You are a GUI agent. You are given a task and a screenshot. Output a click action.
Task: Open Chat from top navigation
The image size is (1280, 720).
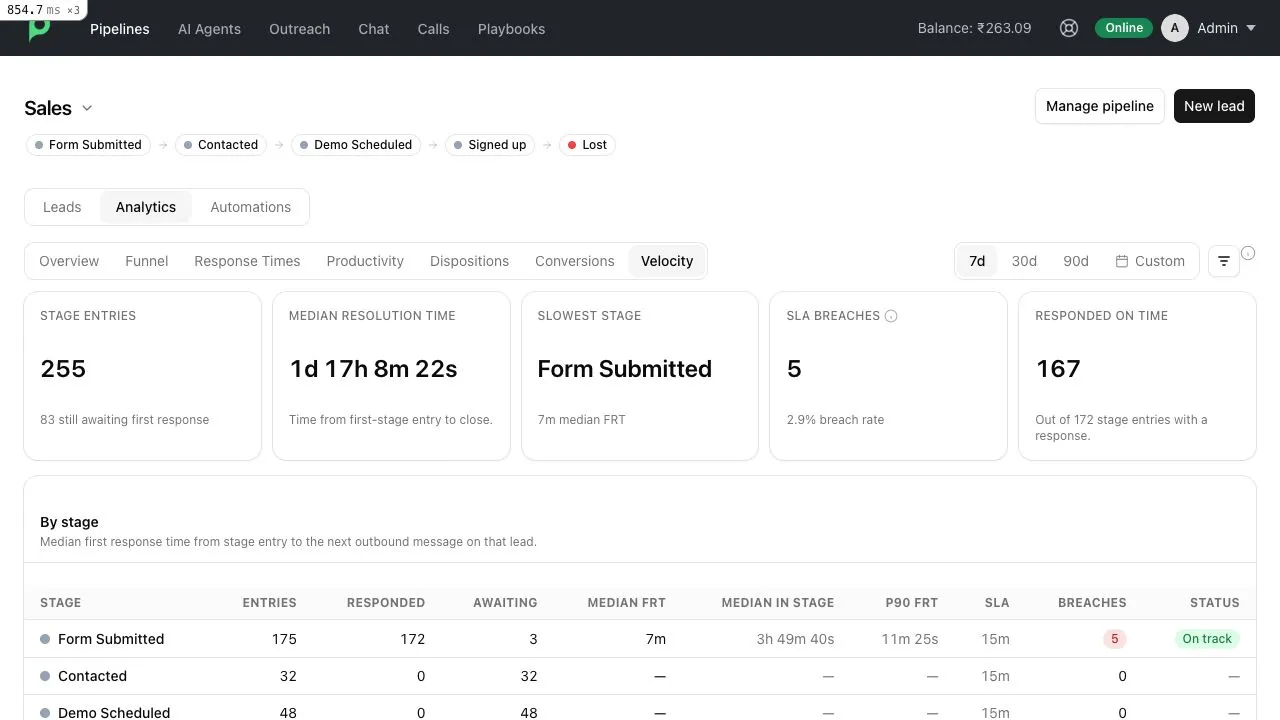pyautogui.click(x=374, y=29)
